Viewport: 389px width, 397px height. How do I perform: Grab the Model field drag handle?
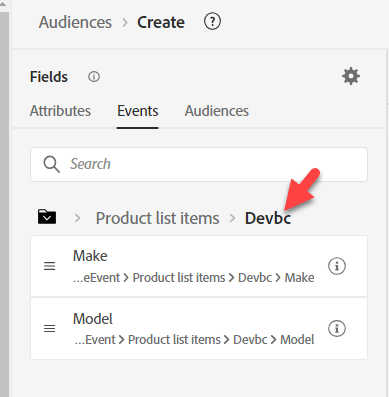[x=50, y=329]
